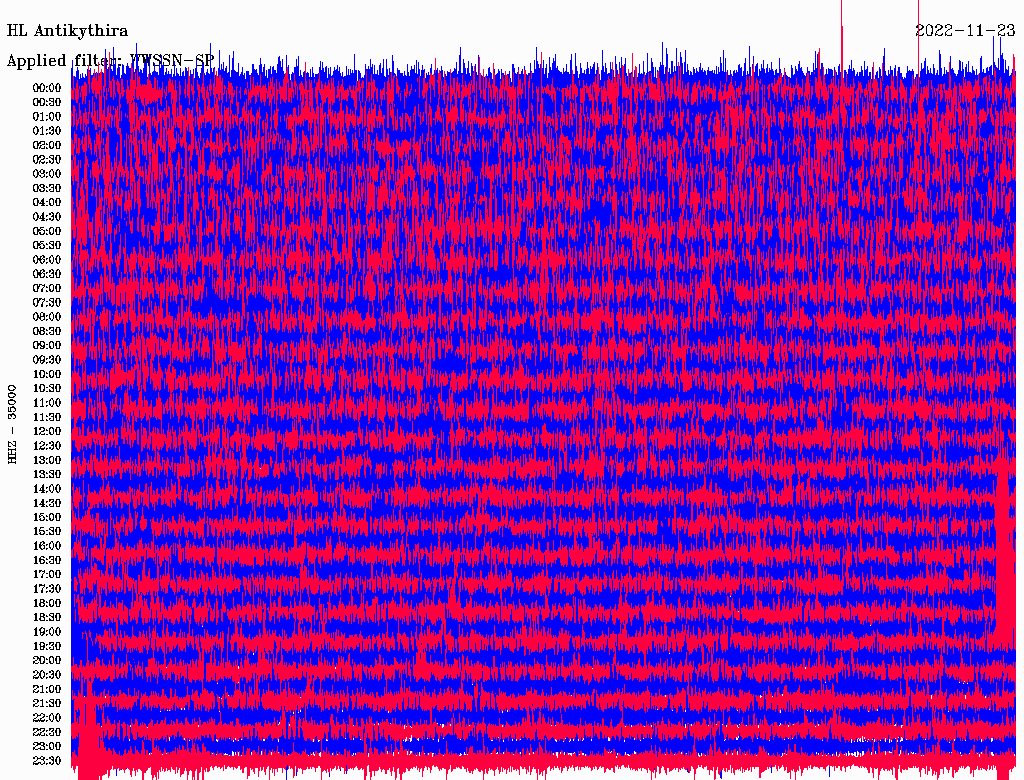Select the 06:30 time label
Image resolution: width=1024 pixels, height=780 pixels.
(47, 274)
